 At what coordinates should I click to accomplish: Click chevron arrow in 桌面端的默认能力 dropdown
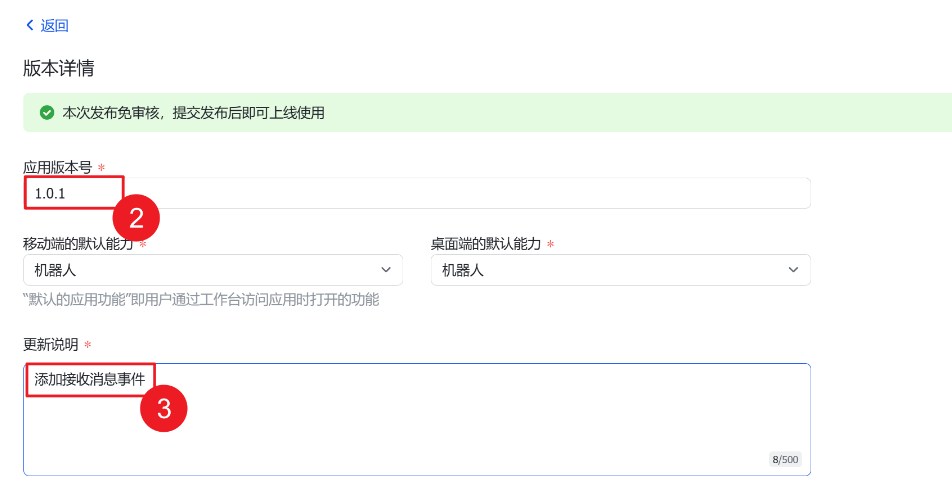tap(794, 270)
